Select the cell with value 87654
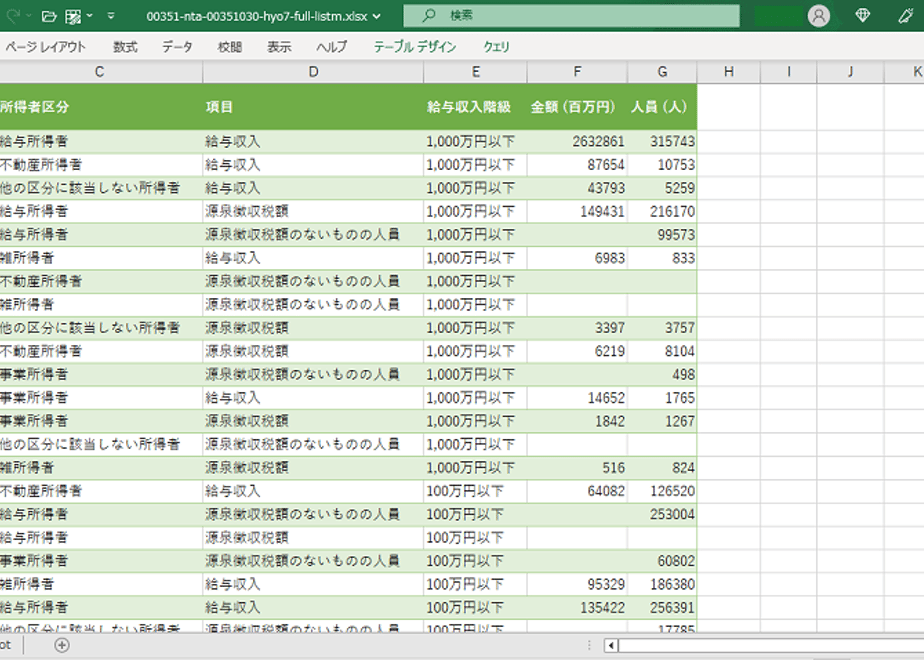 [578, 165]
